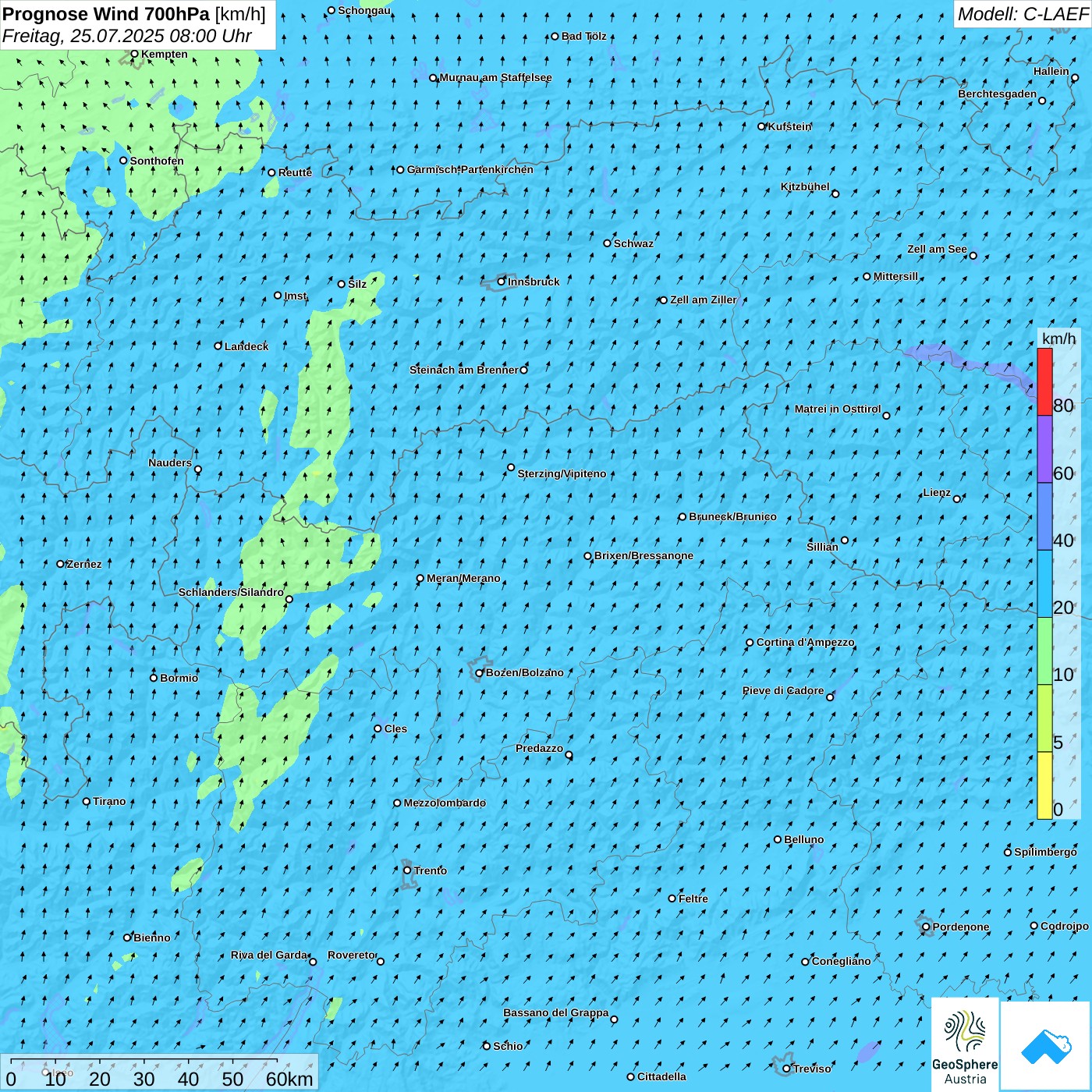The height and width of the screenshot is (1092, 1092).
Task: Select the Brixen/Bressanone label
Action: [x=643, y=555]
